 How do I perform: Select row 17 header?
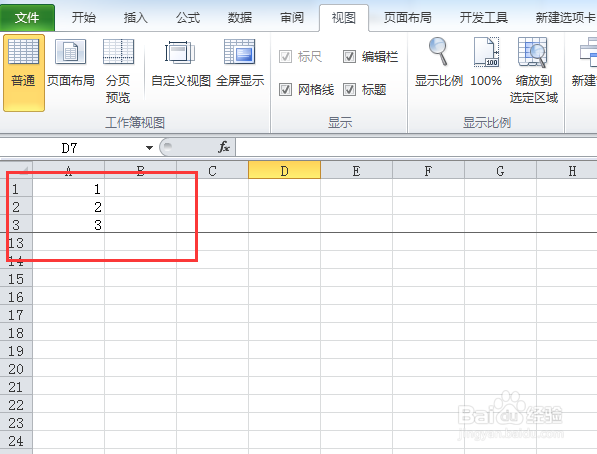click(x=16, y=314)
